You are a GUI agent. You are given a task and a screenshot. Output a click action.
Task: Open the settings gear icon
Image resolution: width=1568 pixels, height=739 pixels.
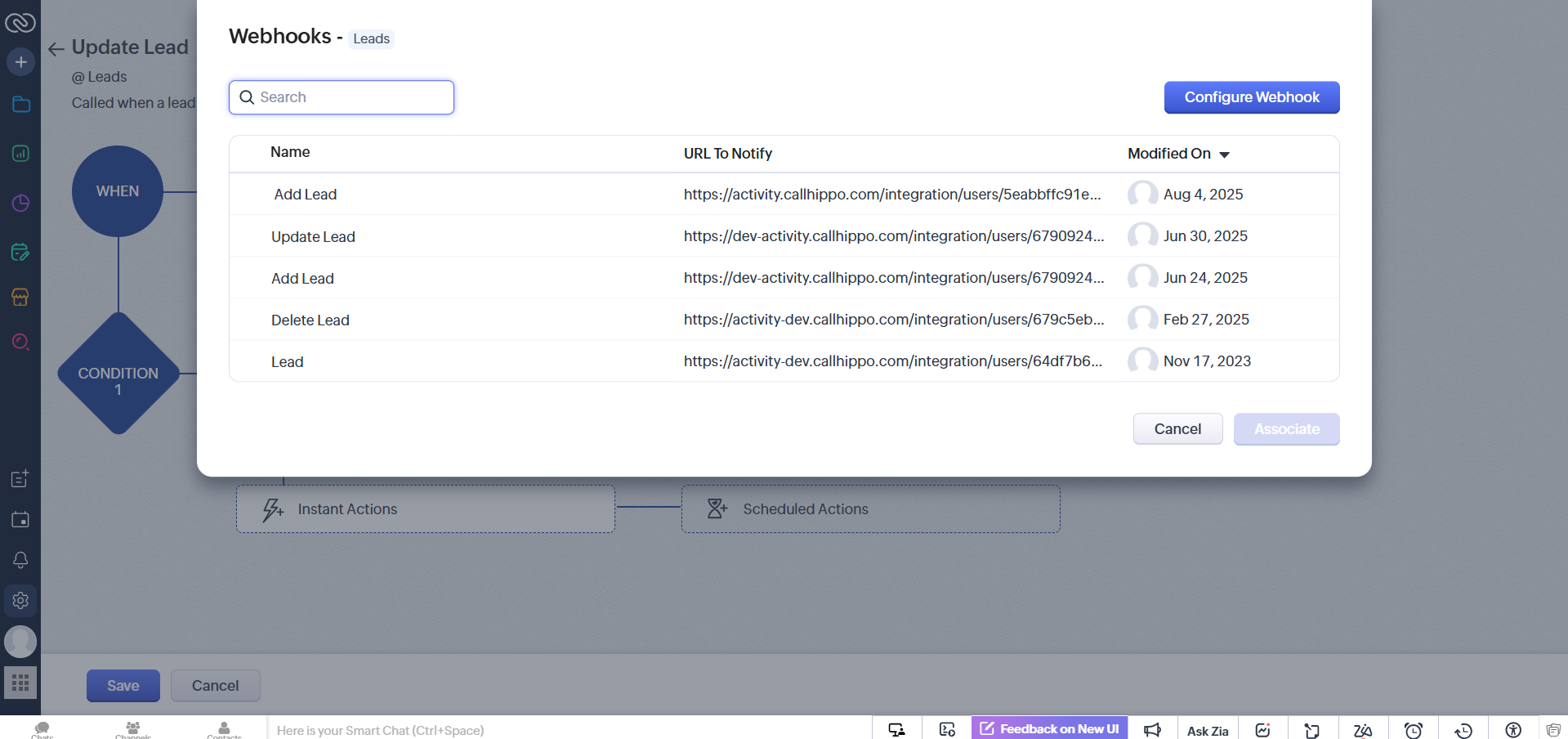coord(20,600)
